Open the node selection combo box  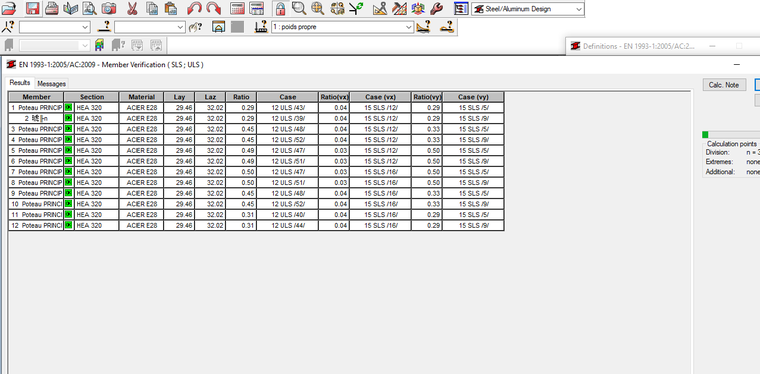click(54, 27)
